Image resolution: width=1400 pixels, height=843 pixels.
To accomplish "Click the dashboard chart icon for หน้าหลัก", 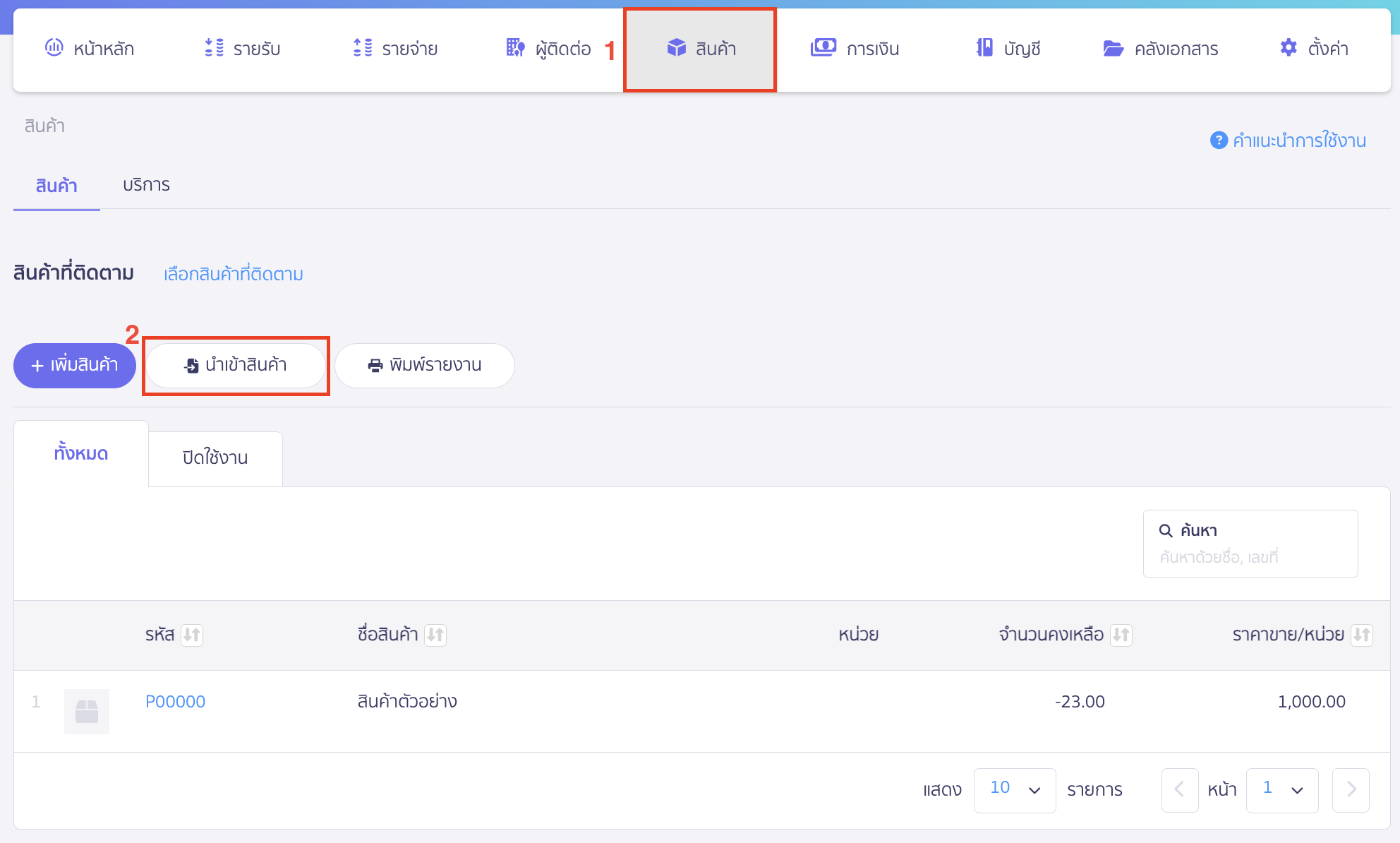I will 54,47.
